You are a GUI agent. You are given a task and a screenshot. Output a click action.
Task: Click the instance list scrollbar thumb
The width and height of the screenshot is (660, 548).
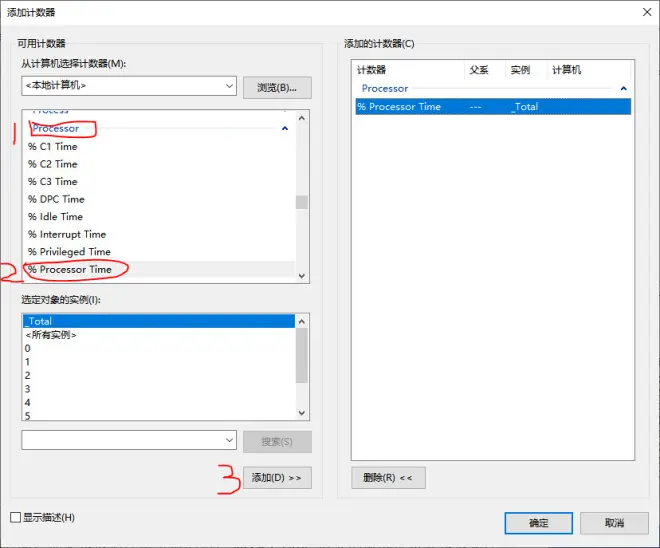pyautogui.click(x=301, y=356)
